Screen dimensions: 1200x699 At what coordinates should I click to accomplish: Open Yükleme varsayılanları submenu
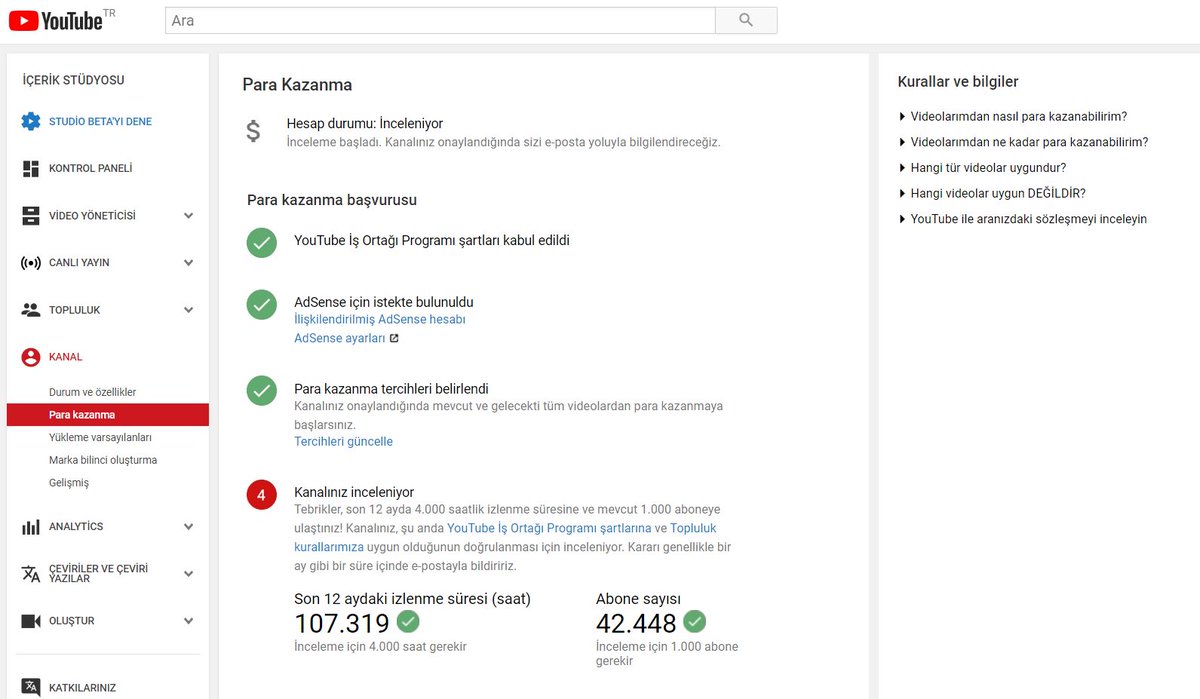100,438
